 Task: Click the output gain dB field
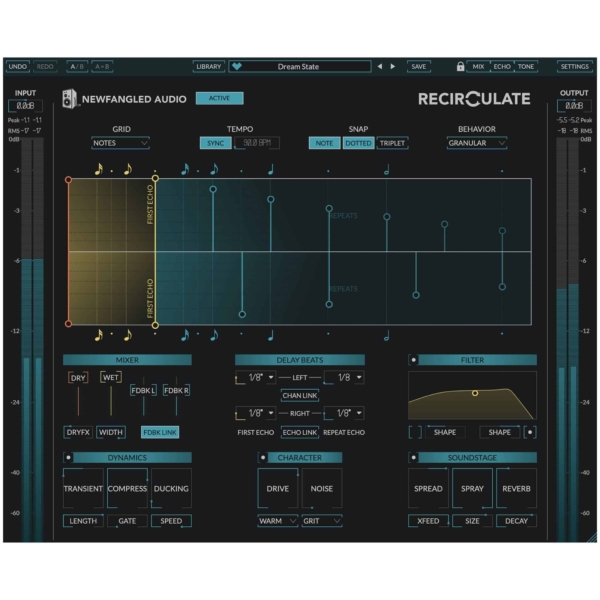tap(574, 106)
